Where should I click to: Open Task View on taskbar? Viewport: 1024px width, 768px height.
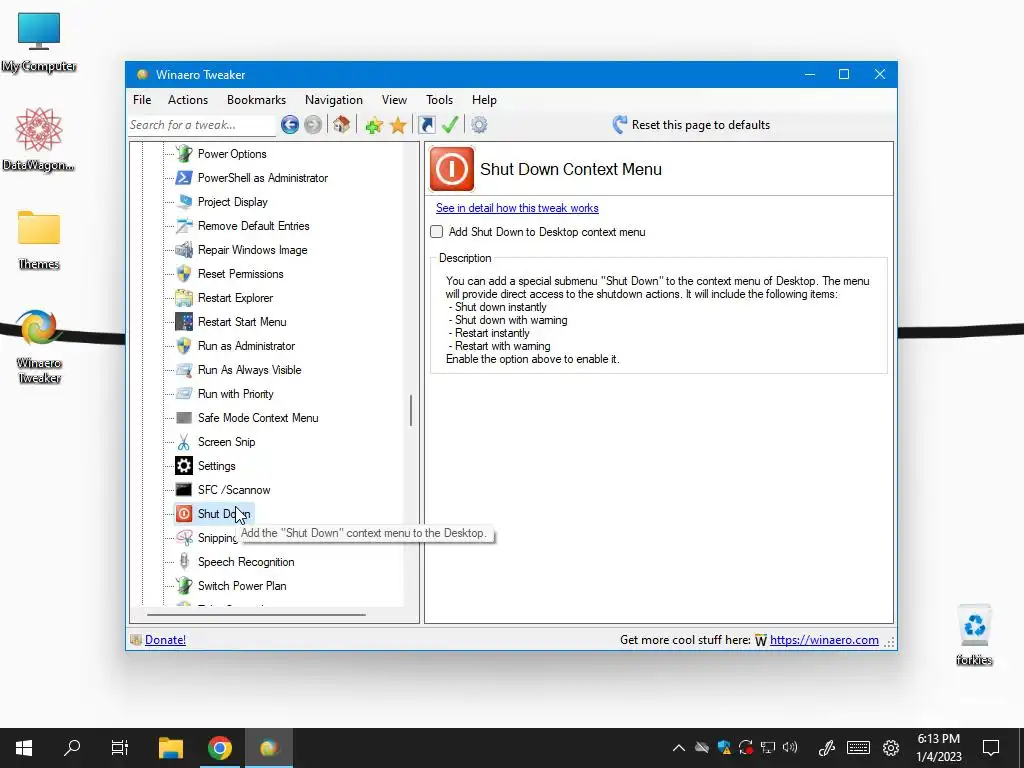pyautogui.click(x=120, y=748)
